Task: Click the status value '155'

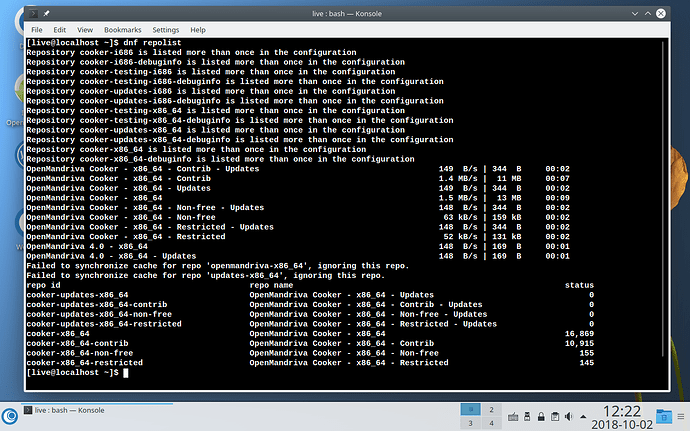Action: tap(587, 353)
